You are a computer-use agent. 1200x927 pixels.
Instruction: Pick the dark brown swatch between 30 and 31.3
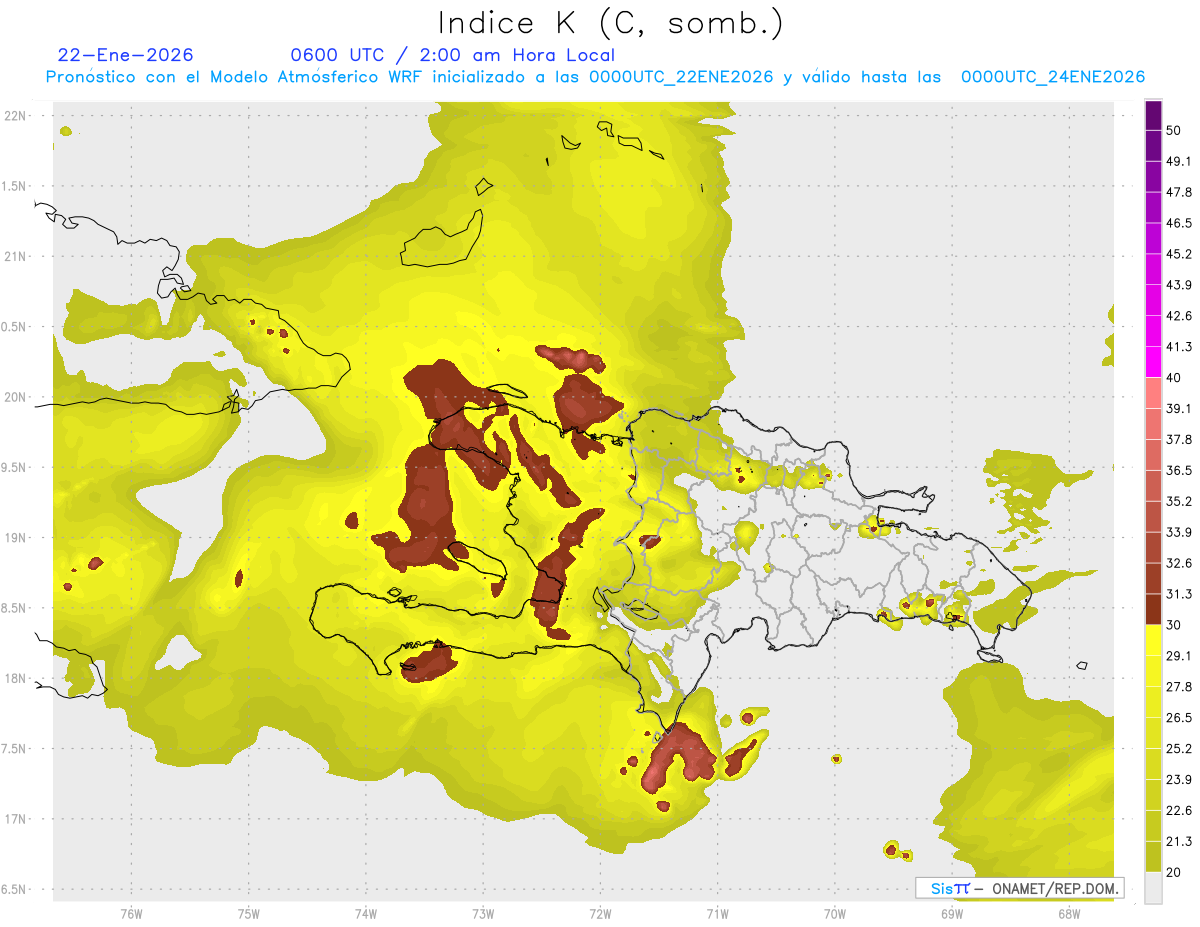tap(1153, 609)
